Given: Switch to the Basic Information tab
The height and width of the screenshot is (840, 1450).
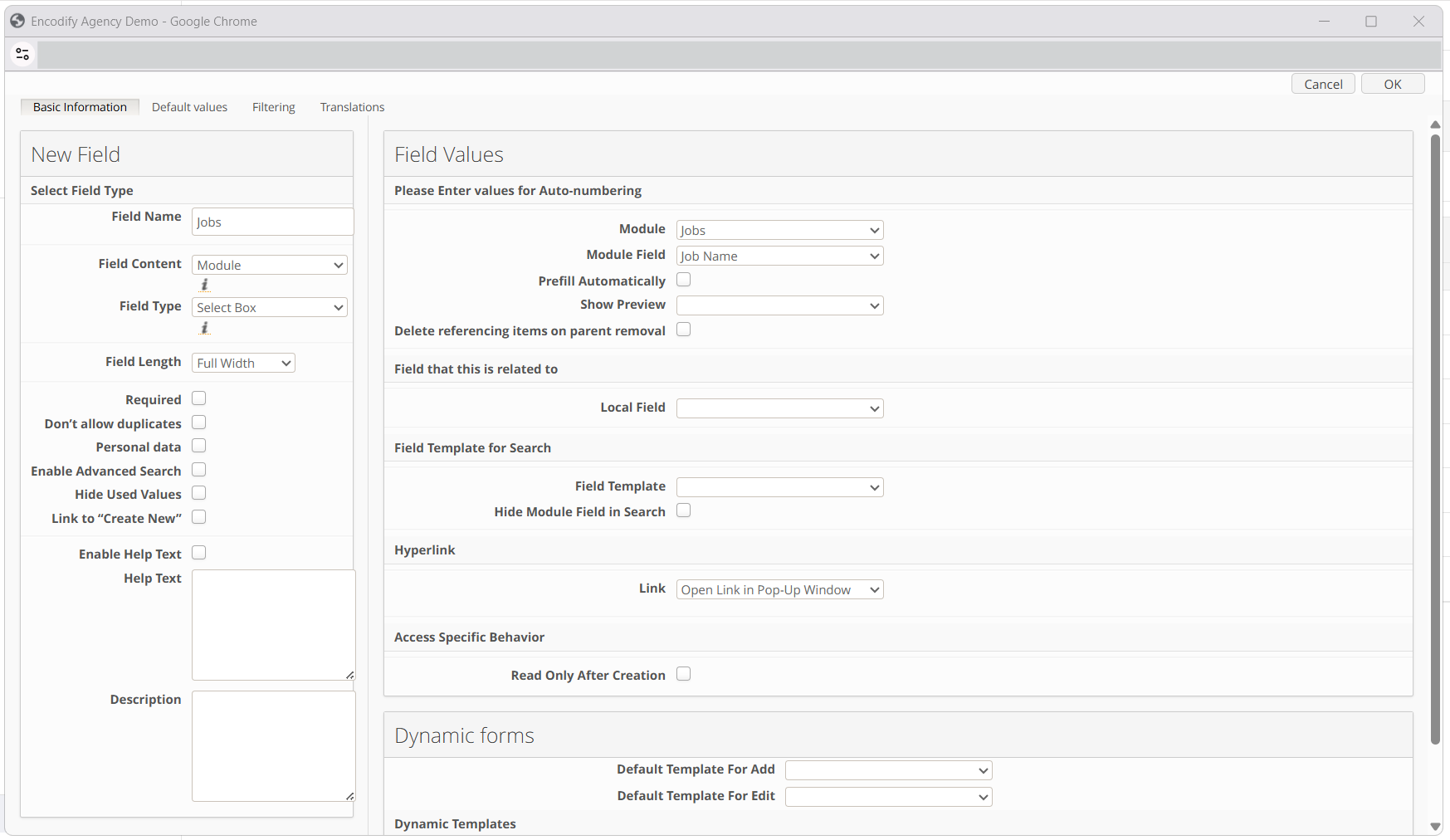Looking at the screenshot, I should 80,107.
